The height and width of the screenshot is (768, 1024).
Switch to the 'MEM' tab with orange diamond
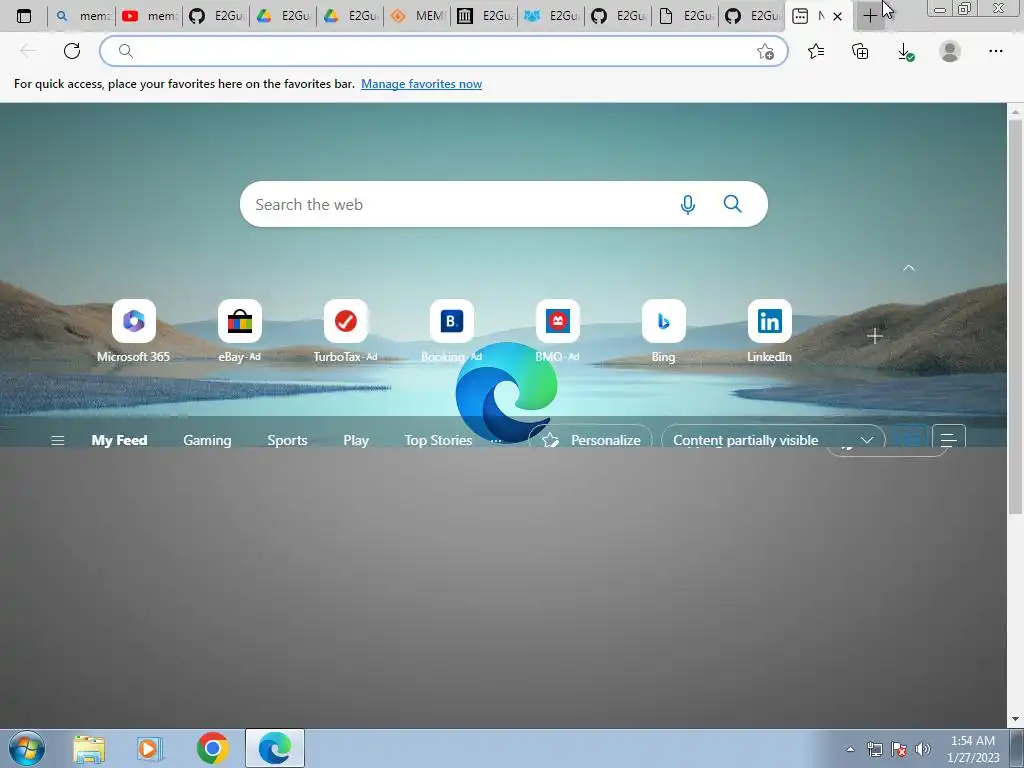tap(417, 16)
